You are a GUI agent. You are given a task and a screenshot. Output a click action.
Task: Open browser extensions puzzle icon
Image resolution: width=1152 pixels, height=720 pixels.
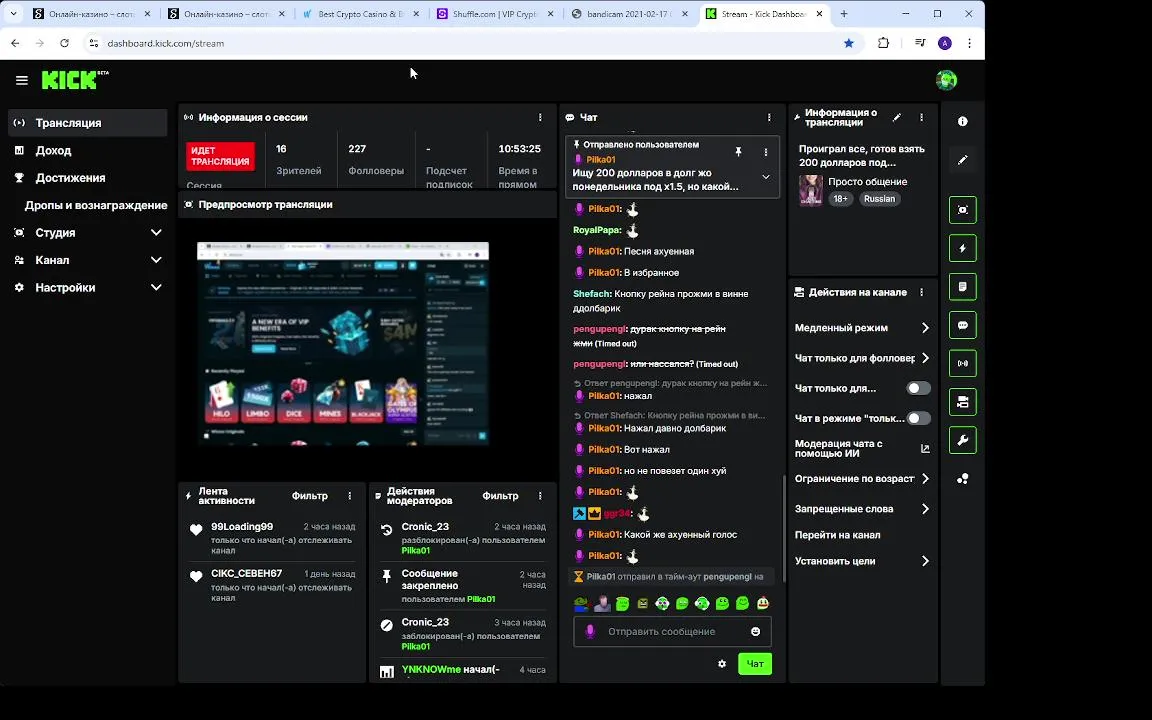[883, 43]
